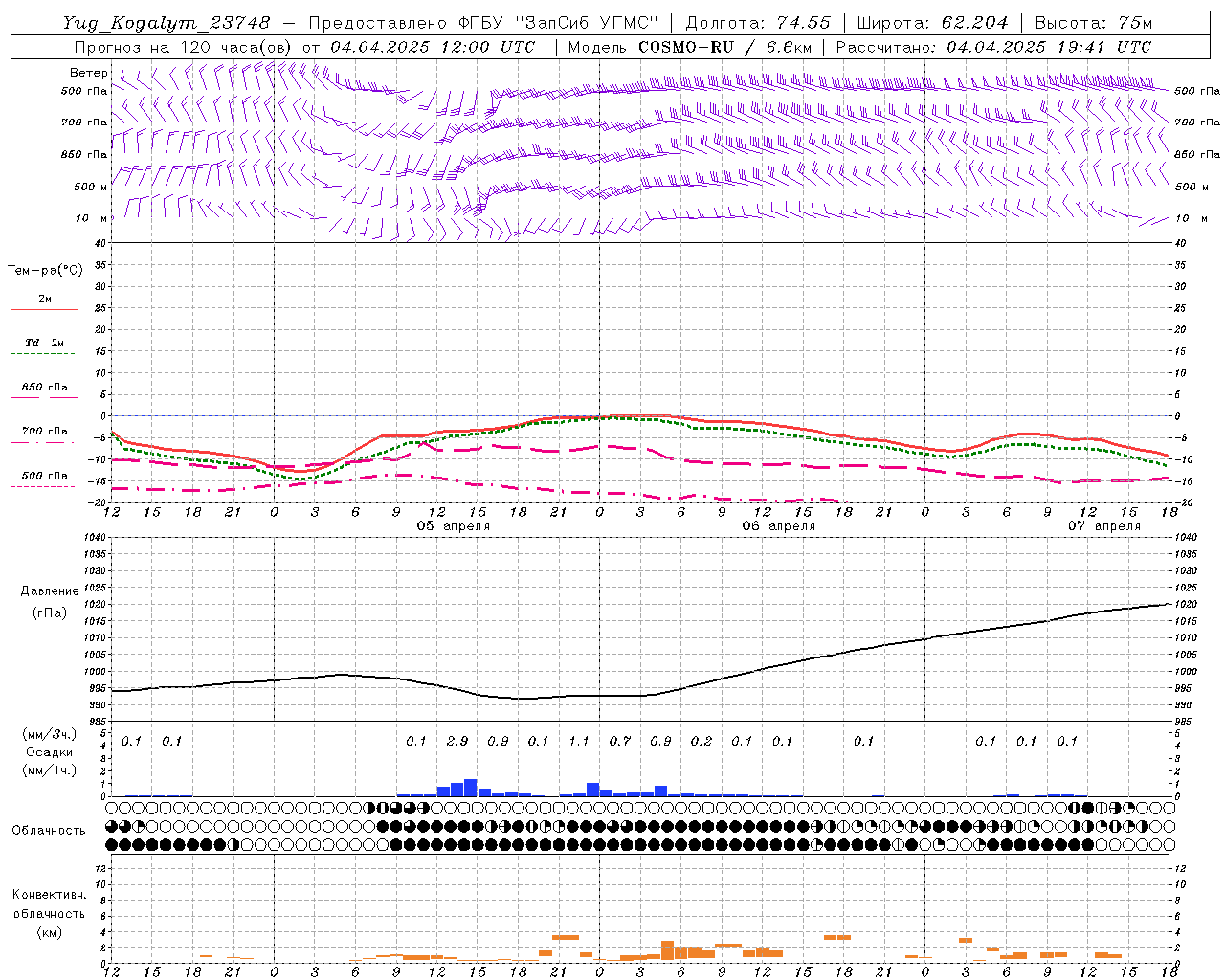Click the '0.2' precipitation value
The width and height of the screenshot is (1225, 980).
(702, 741)
